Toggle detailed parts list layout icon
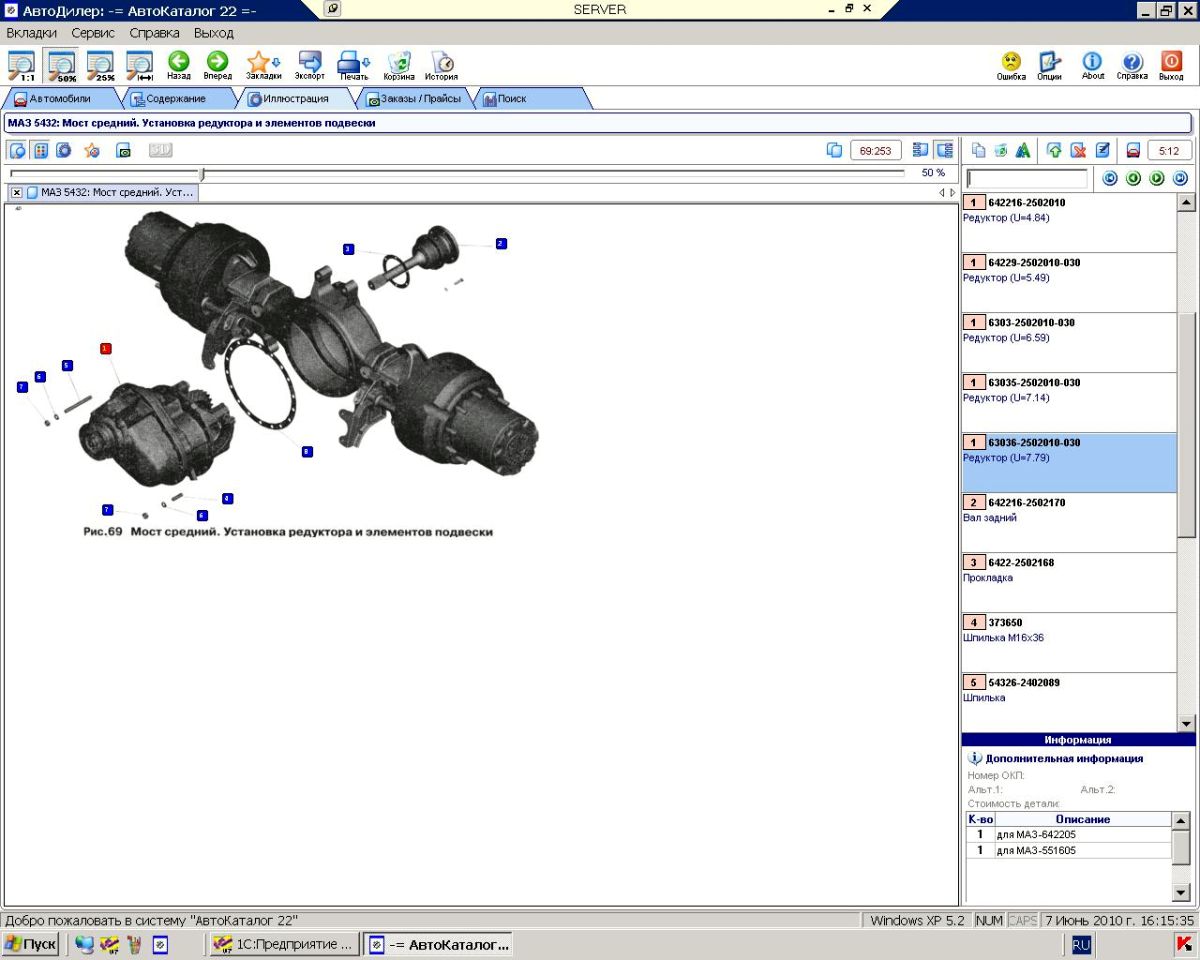1200x960 pixels. 944,150
